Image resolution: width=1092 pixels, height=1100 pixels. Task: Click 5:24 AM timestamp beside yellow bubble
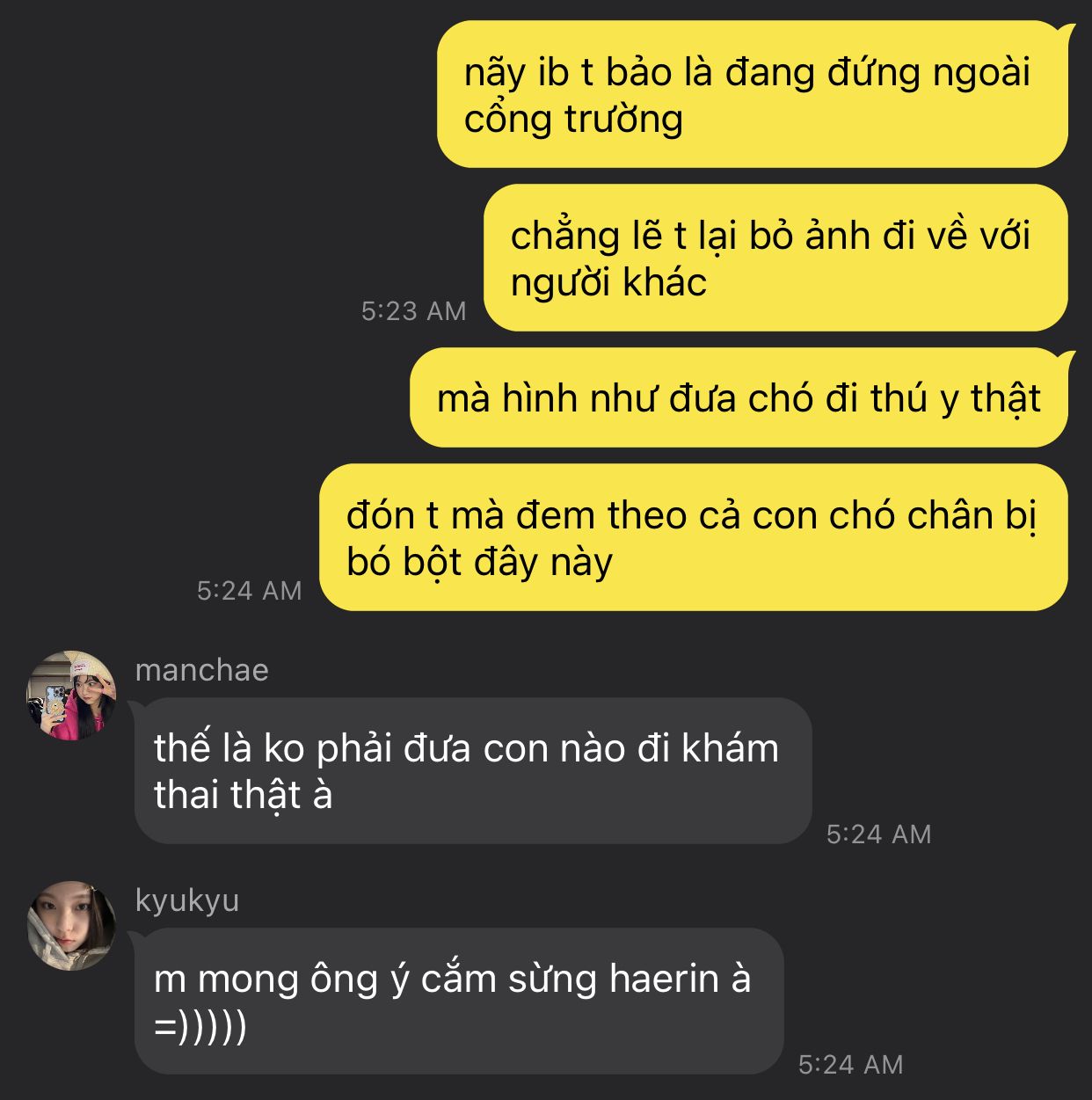(250, 590)
